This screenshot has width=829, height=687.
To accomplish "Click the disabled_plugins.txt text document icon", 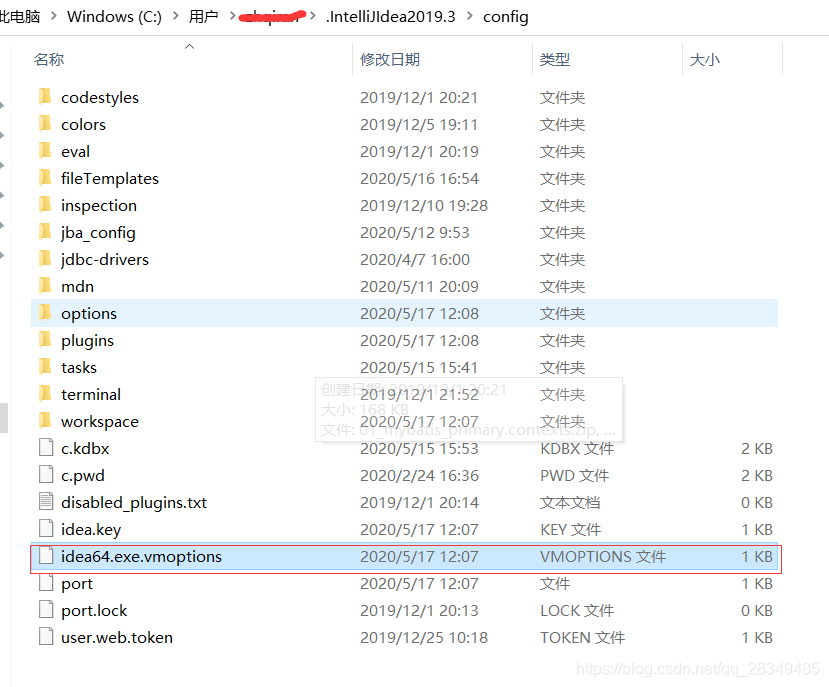I will coord(46,501).
